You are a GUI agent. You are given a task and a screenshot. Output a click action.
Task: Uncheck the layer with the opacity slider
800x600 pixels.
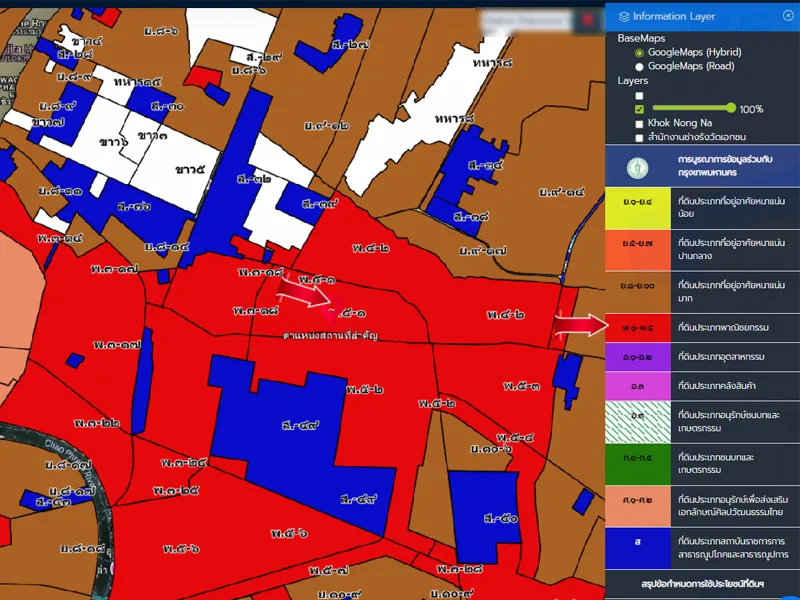639,109
